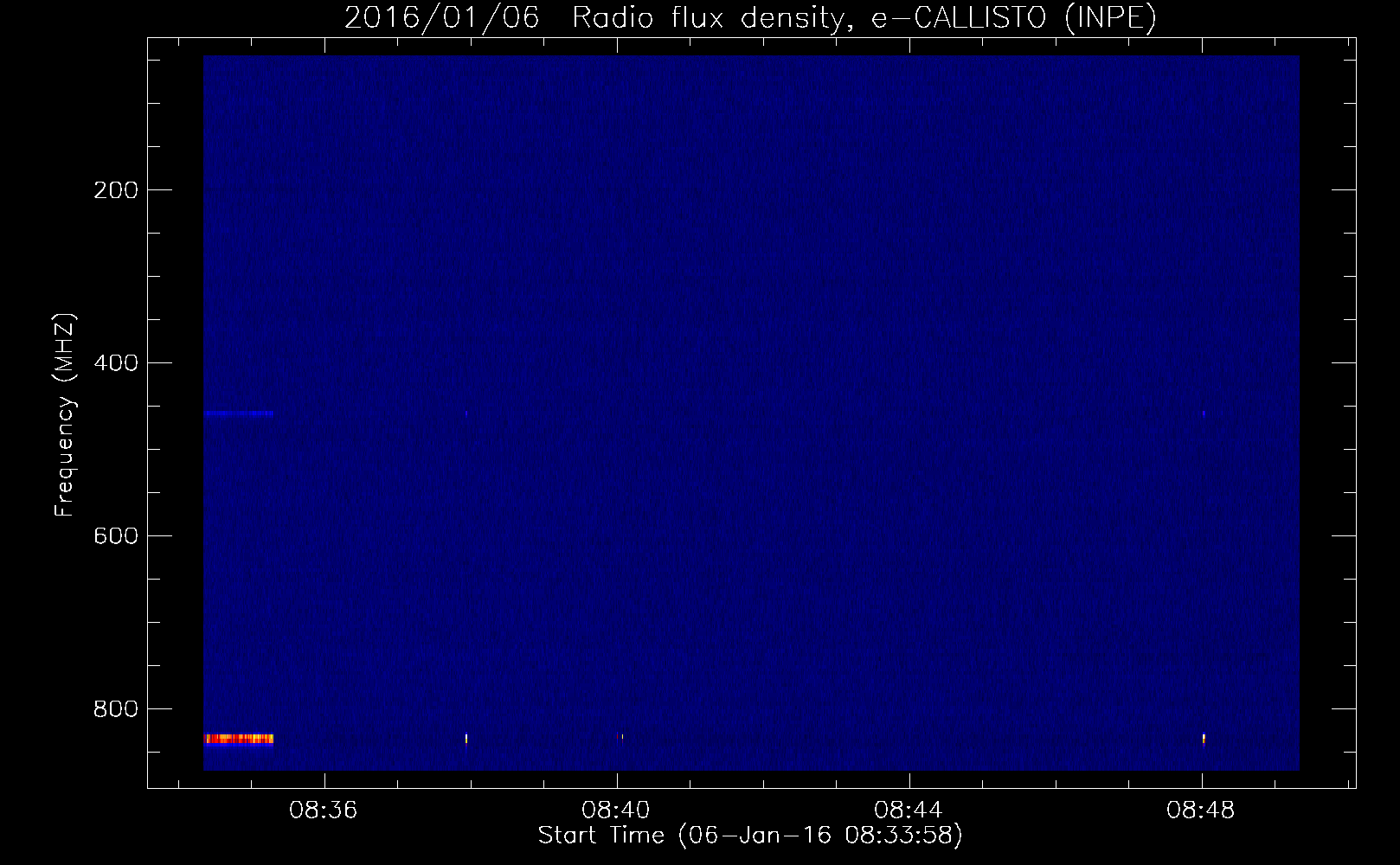Click the 08:40 time tick label

pyautogui.click(x=616, y=811)
